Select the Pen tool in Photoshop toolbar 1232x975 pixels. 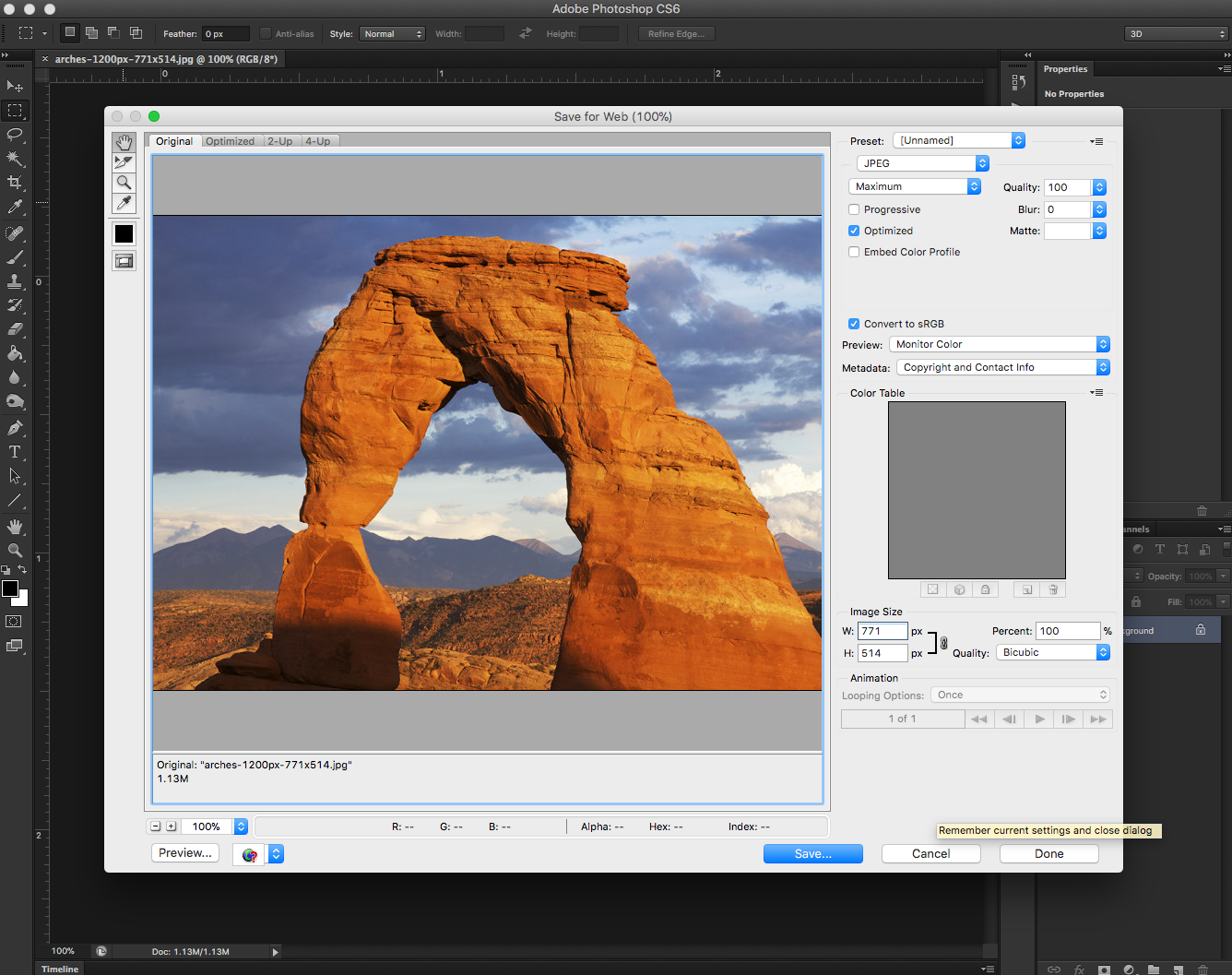pyautogui.click(x=15, y=428)
